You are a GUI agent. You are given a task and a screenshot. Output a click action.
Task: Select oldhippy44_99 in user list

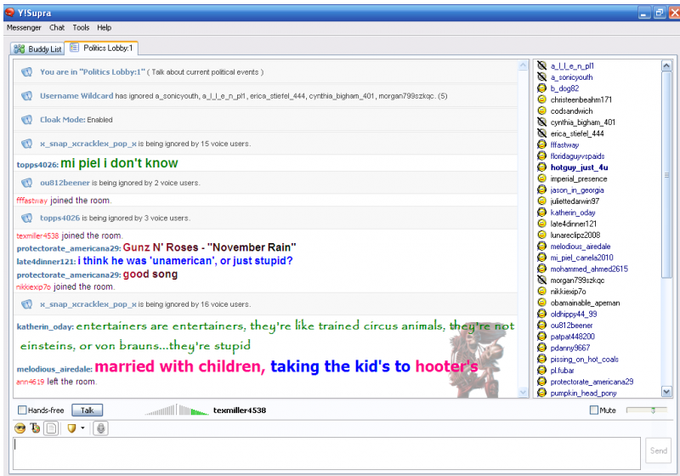click(573, 313)
